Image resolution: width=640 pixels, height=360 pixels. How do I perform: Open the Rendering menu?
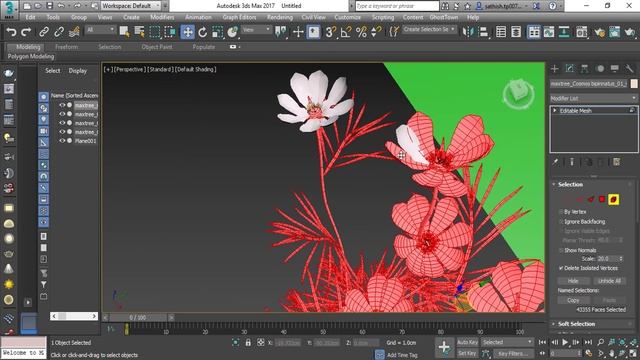[280, 18]
